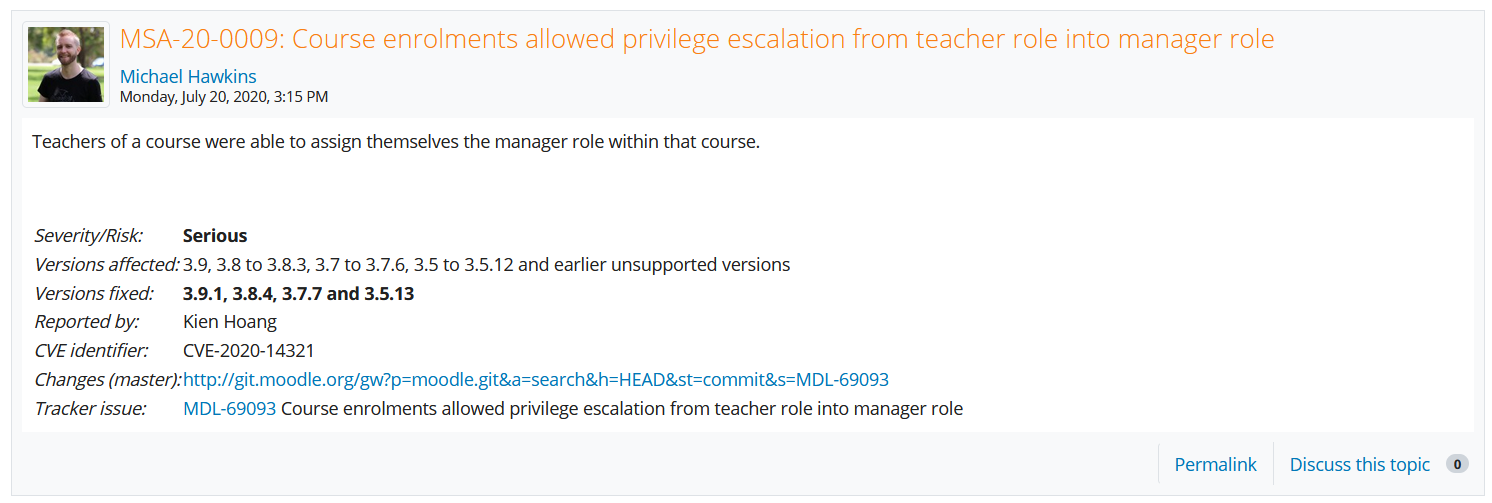Open the MDL-69093 tracker issue link
The width and height of the screenshot is (1492, 503).
click(x=229, y=409)
